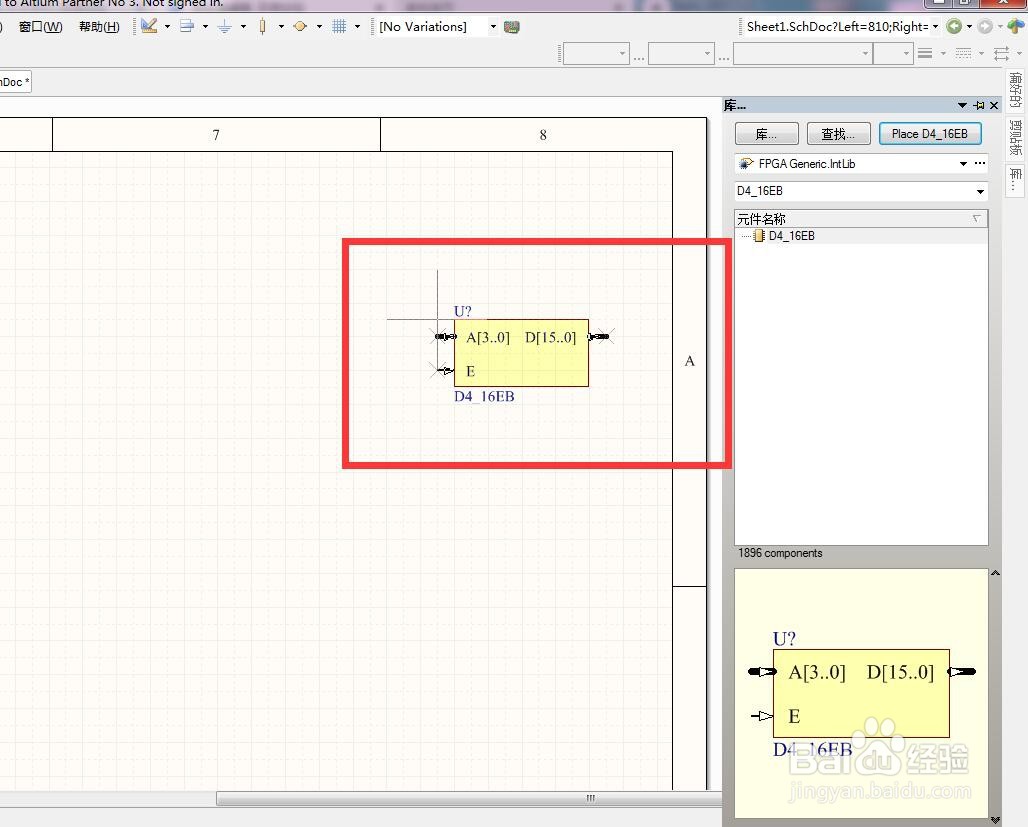This screenshot has height=827, width=1028.
Task: Click the Sheet1.SchDoc address field
Action: (837, 27)
